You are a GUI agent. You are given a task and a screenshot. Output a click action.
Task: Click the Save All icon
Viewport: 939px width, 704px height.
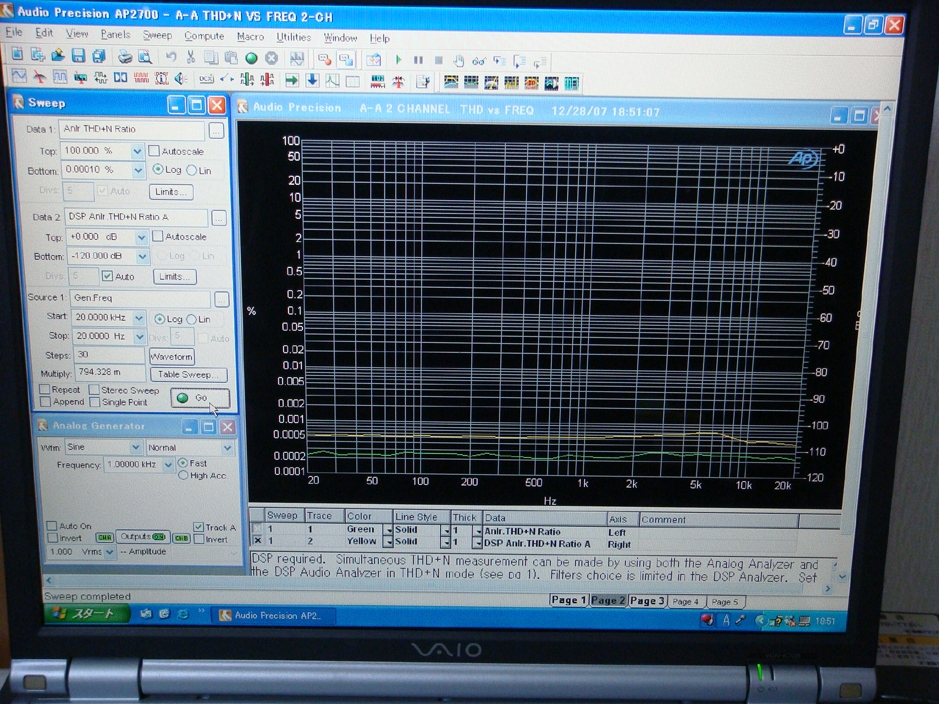[x=99, y=56]
